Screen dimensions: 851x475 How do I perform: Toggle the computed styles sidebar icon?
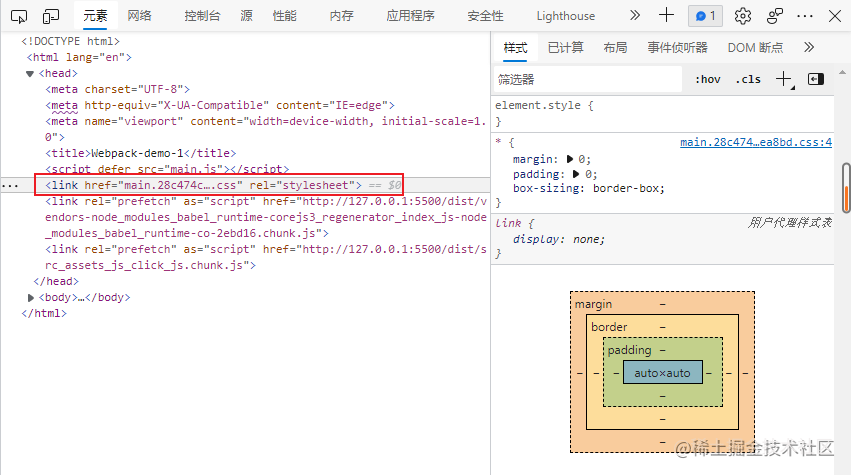coord(816,79)
